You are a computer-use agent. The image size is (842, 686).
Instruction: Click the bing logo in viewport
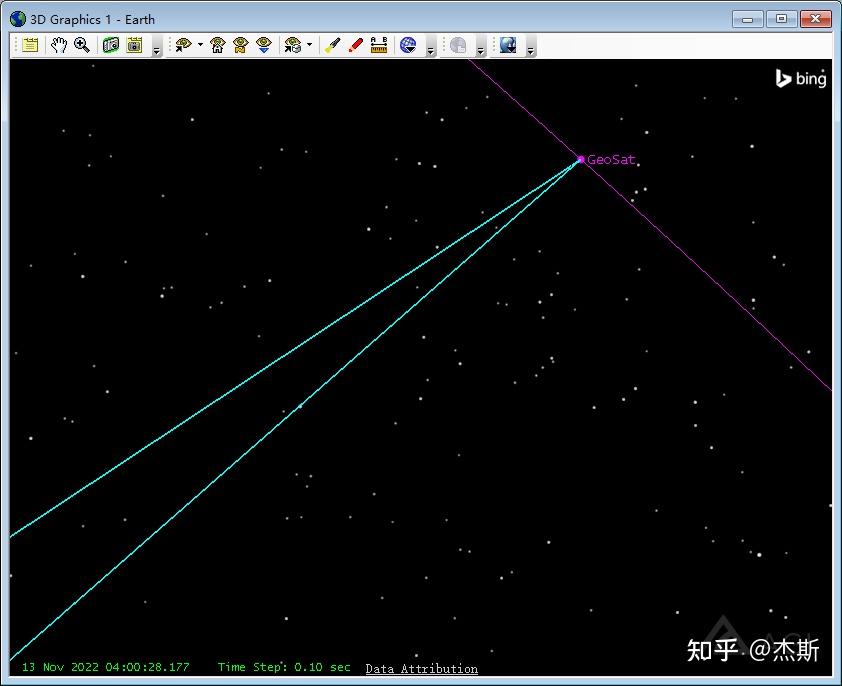[801, 79]
